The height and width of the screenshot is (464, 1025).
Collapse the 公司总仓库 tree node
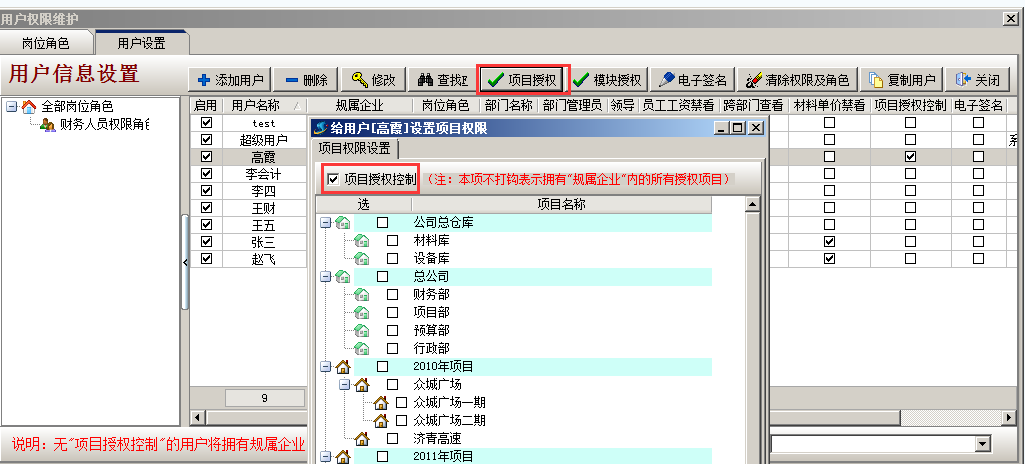(x=326, y=222)
